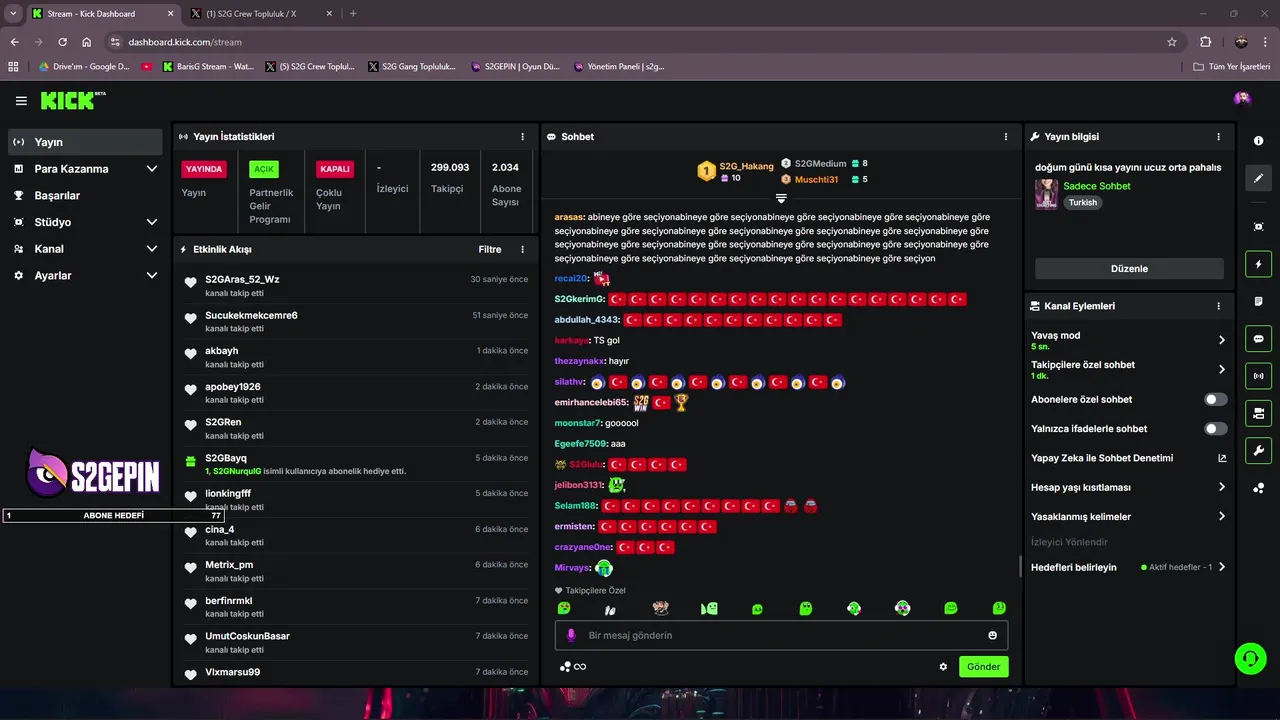Screen dimensions: 1280x720
Task: Click S2GAras_52_Wz follow event
Action: point(356,286)
